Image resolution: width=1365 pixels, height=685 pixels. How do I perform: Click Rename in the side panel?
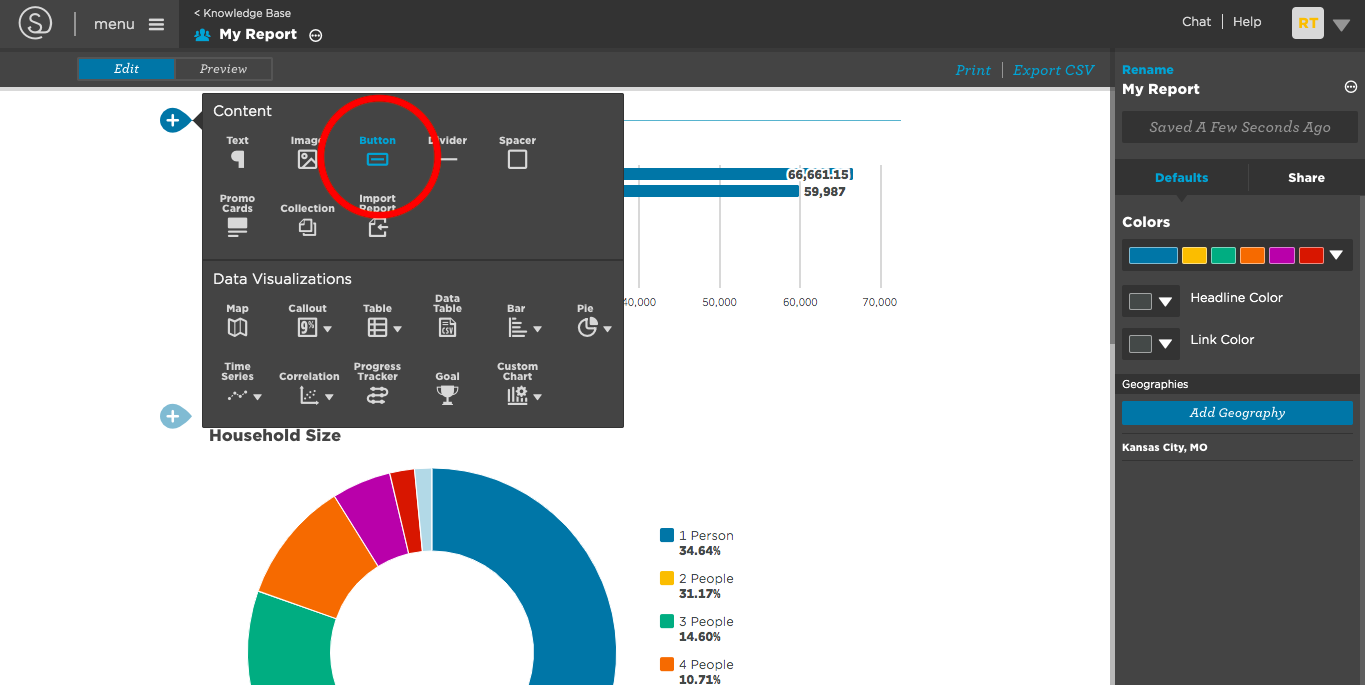(x=1148, y=70)
